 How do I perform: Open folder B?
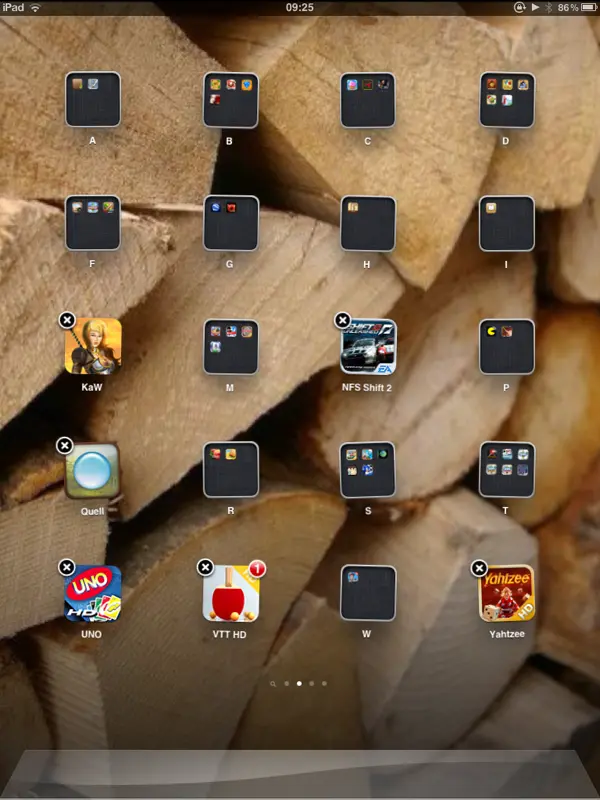(x=231, y=100)
